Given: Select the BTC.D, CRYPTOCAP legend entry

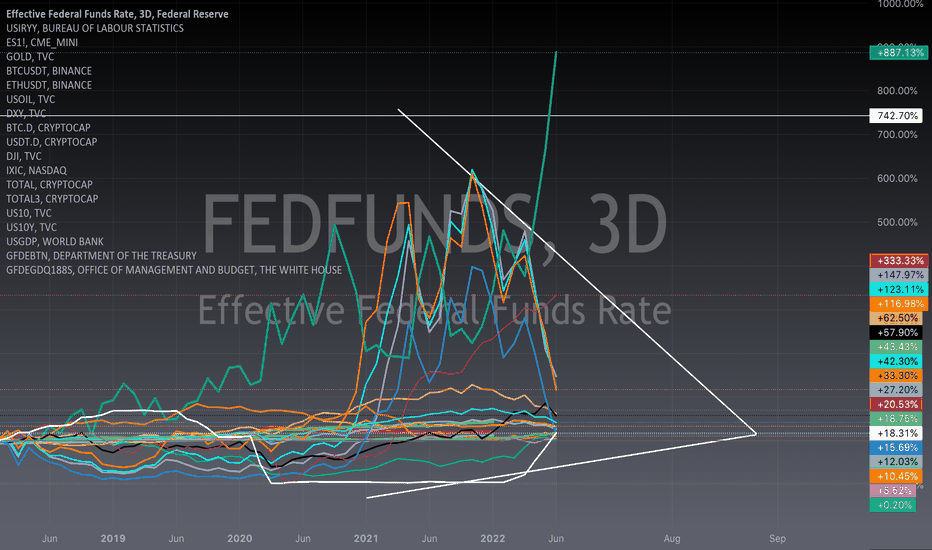Looking at the screenshot, I should click(x=49, y=128).
